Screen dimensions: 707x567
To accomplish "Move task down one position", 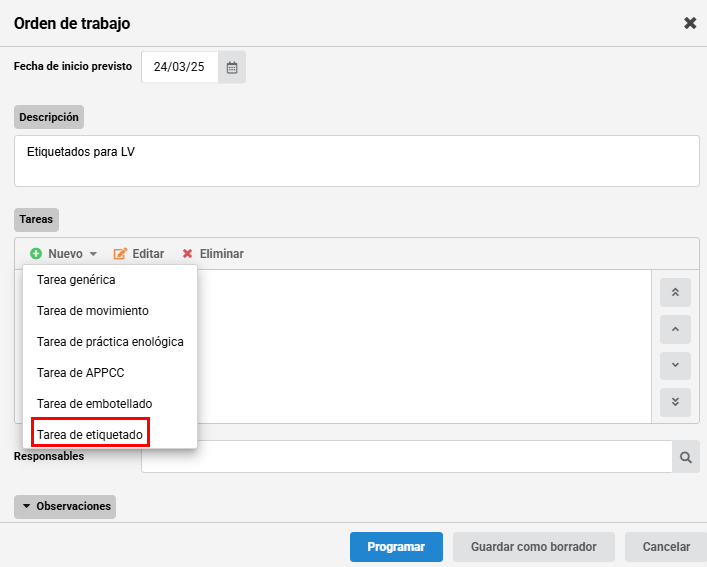I will pos(675,366).
